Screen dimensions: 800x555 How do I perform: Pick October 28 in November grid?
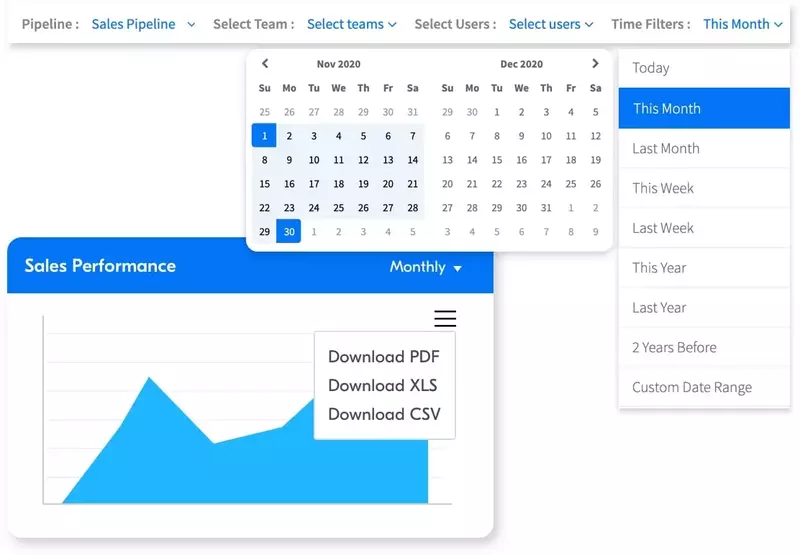339,112
